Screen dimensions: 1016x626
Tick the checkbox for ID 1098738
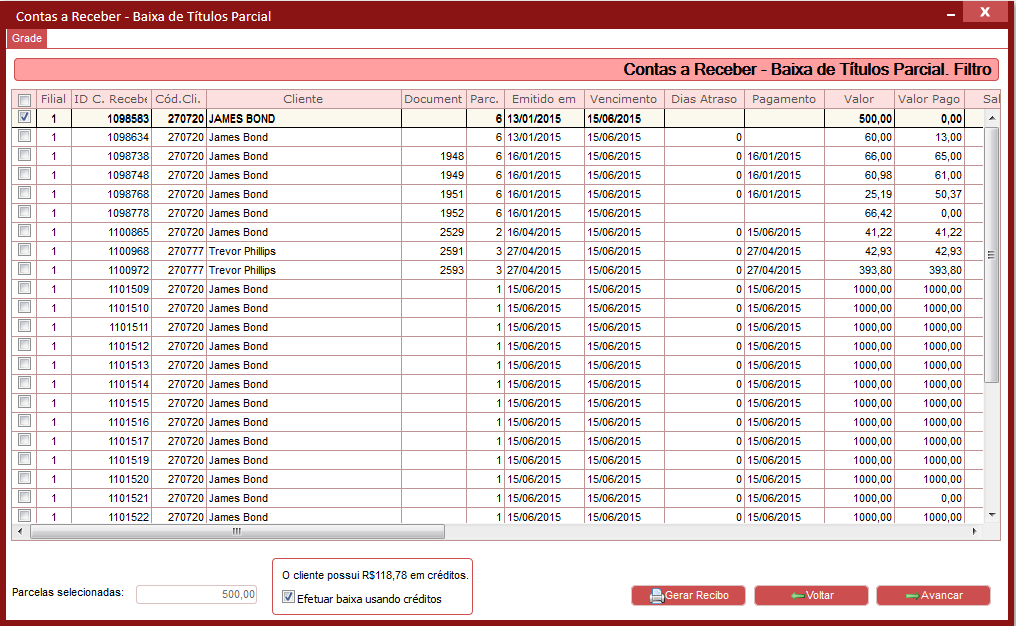[x=25, y=155]
